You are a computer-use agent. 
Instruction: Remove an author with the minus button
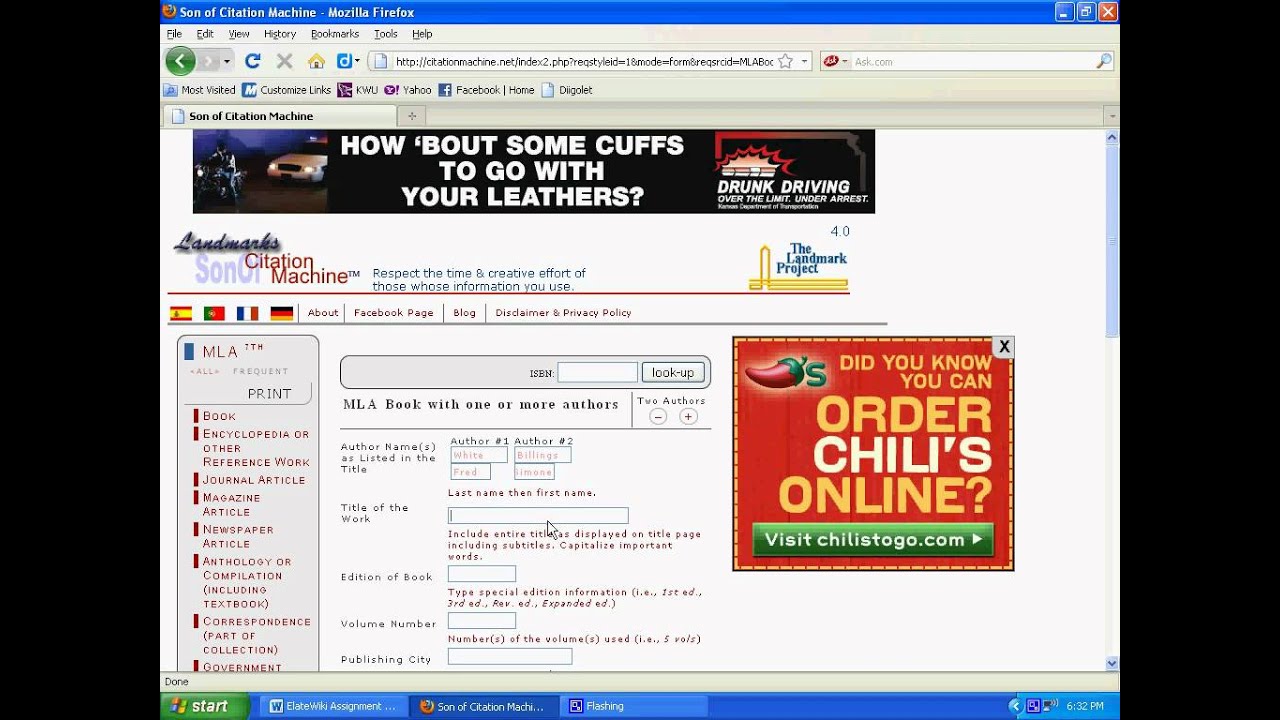point(658,417)
